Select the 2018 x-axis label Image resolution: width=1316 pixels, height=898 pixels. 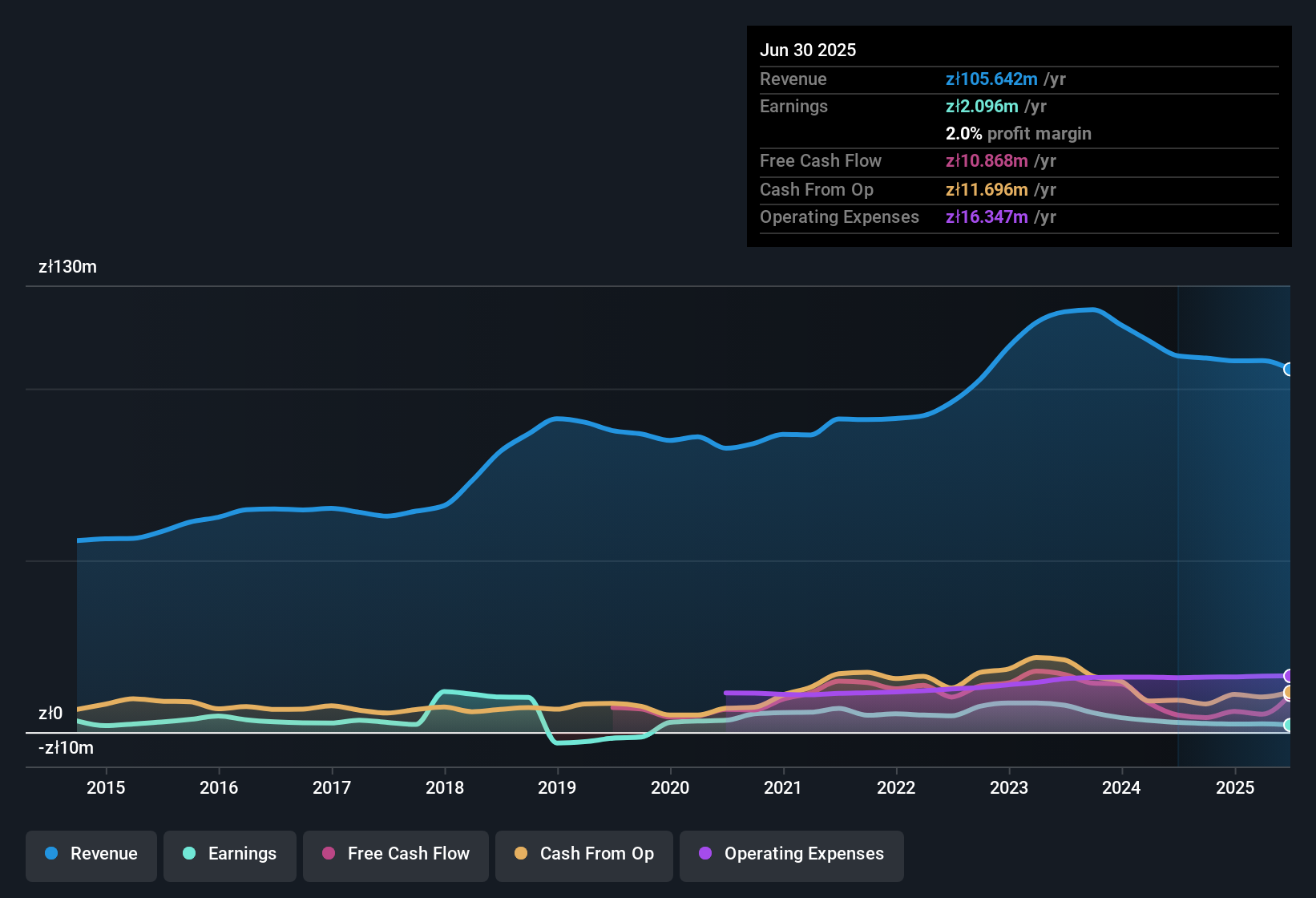click(x=445, y=788)
